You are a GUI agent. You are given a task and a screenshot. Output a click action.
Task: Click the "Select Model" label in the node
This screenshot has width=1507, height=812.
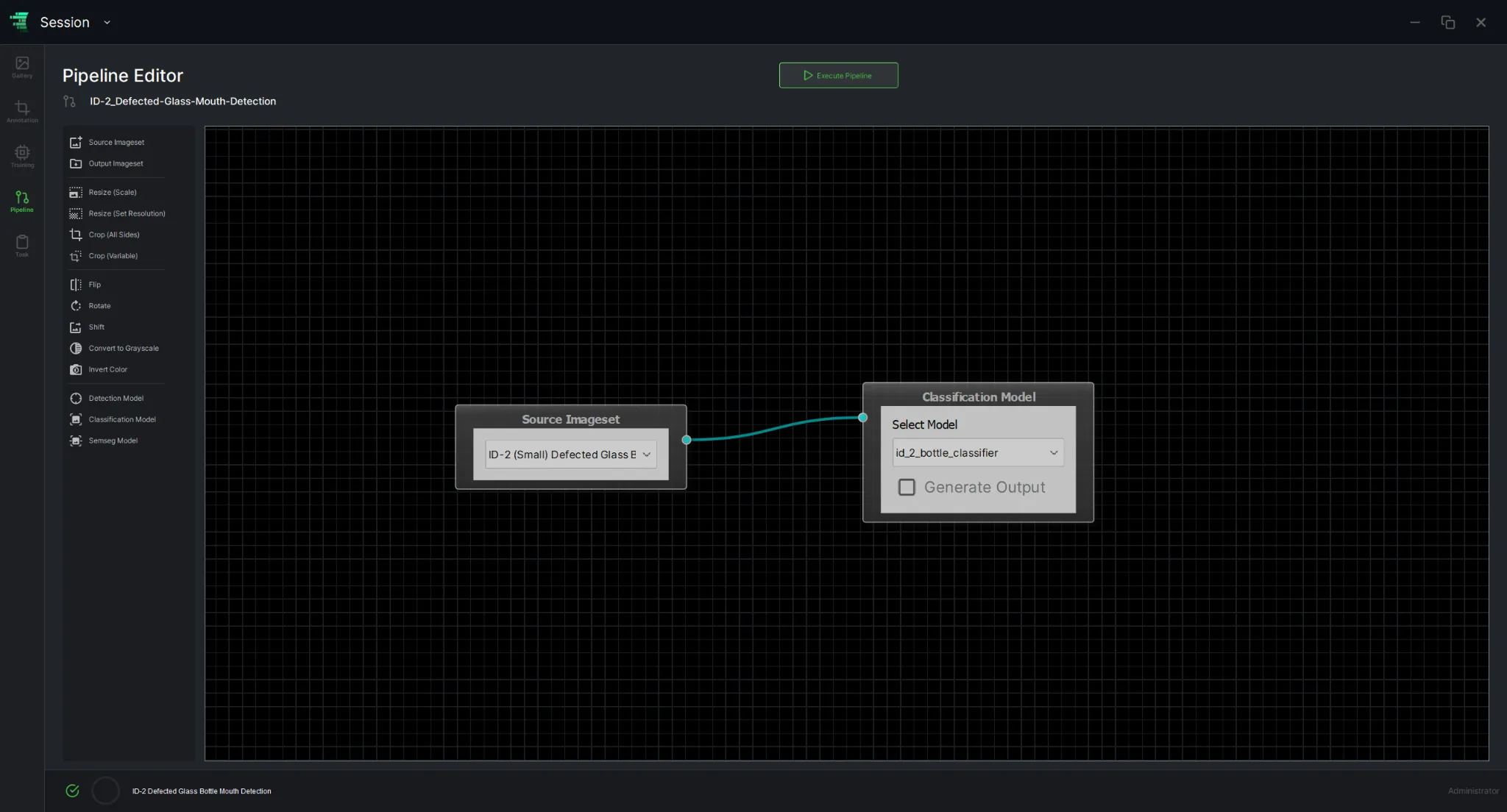pyautogui.click(x=924, y=425)
